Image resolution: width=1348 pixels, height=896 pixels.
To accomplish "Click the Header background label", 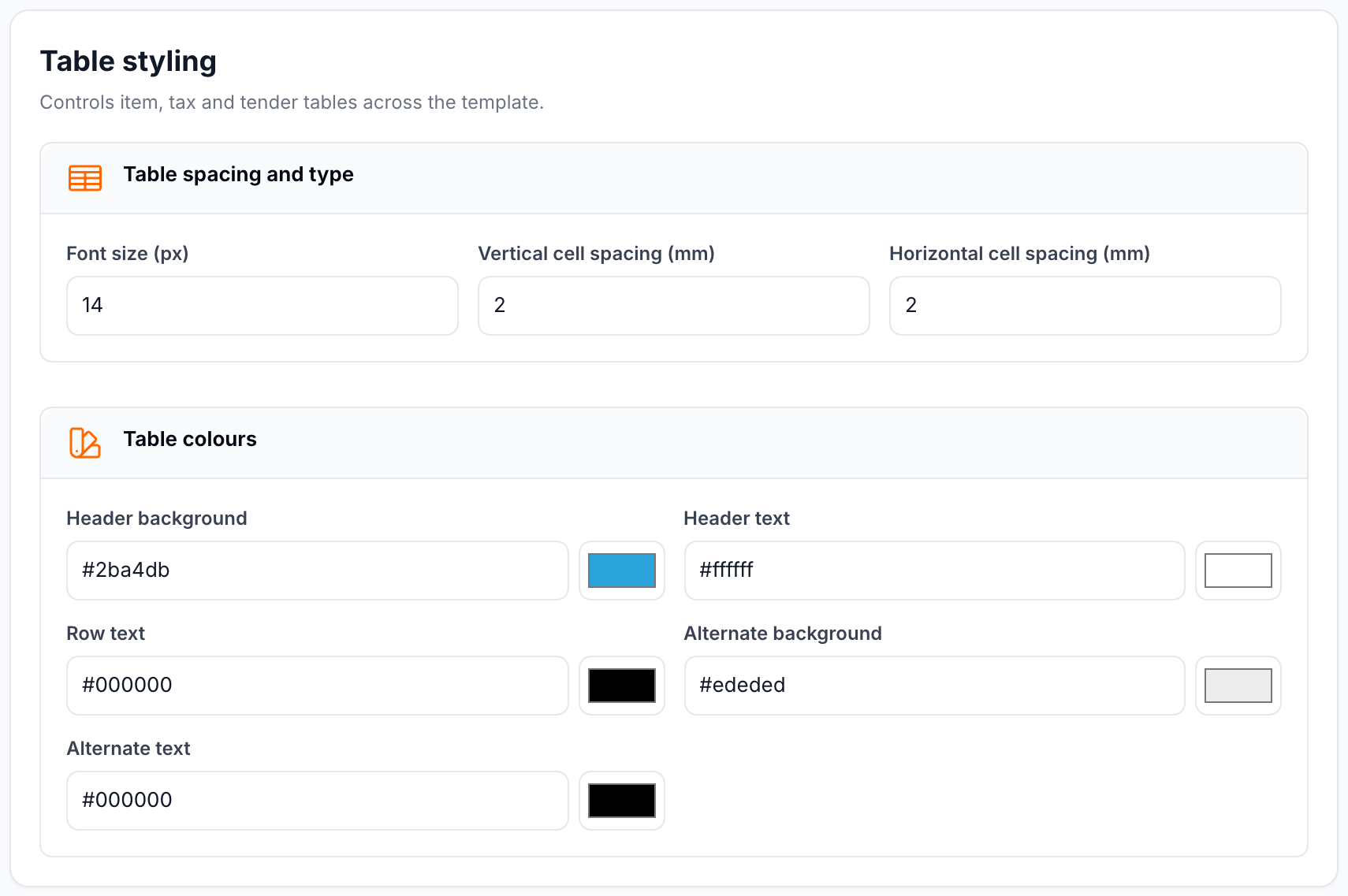I will pyautogui.click(x=157, y=519).
